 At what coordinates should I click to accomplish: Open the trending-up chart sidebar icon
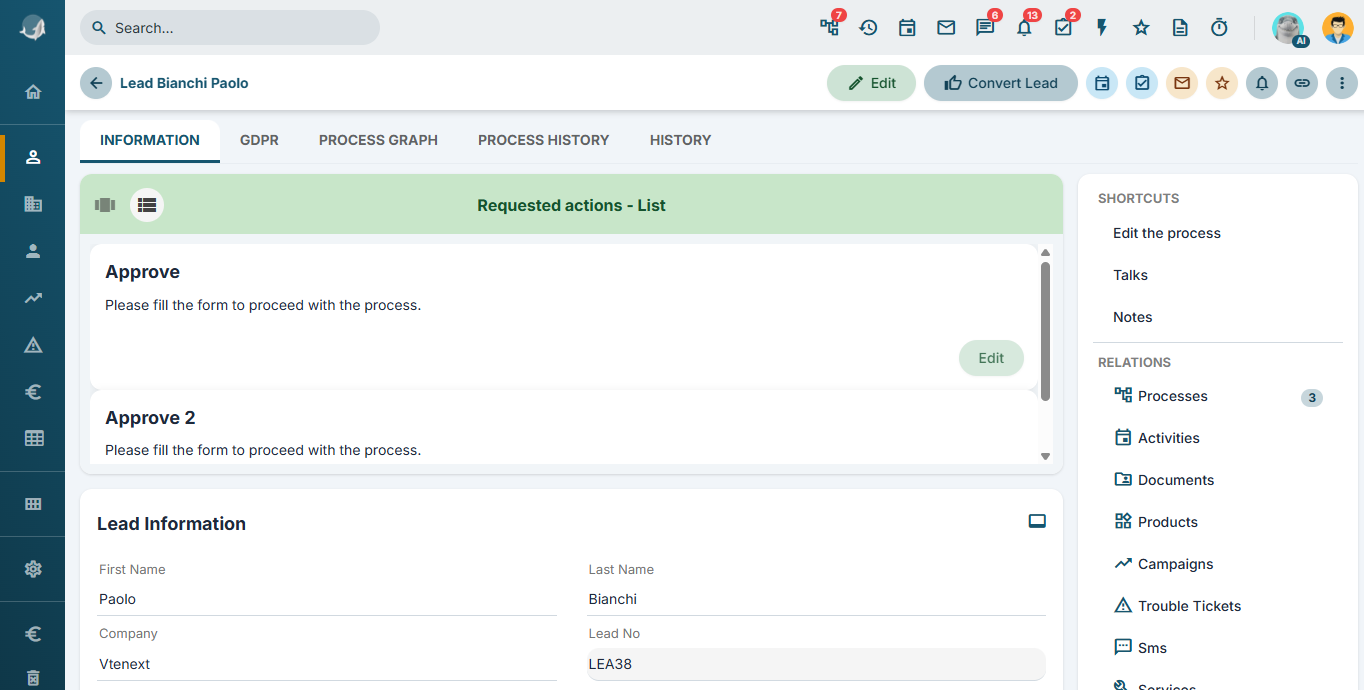(x=33, y=298)
